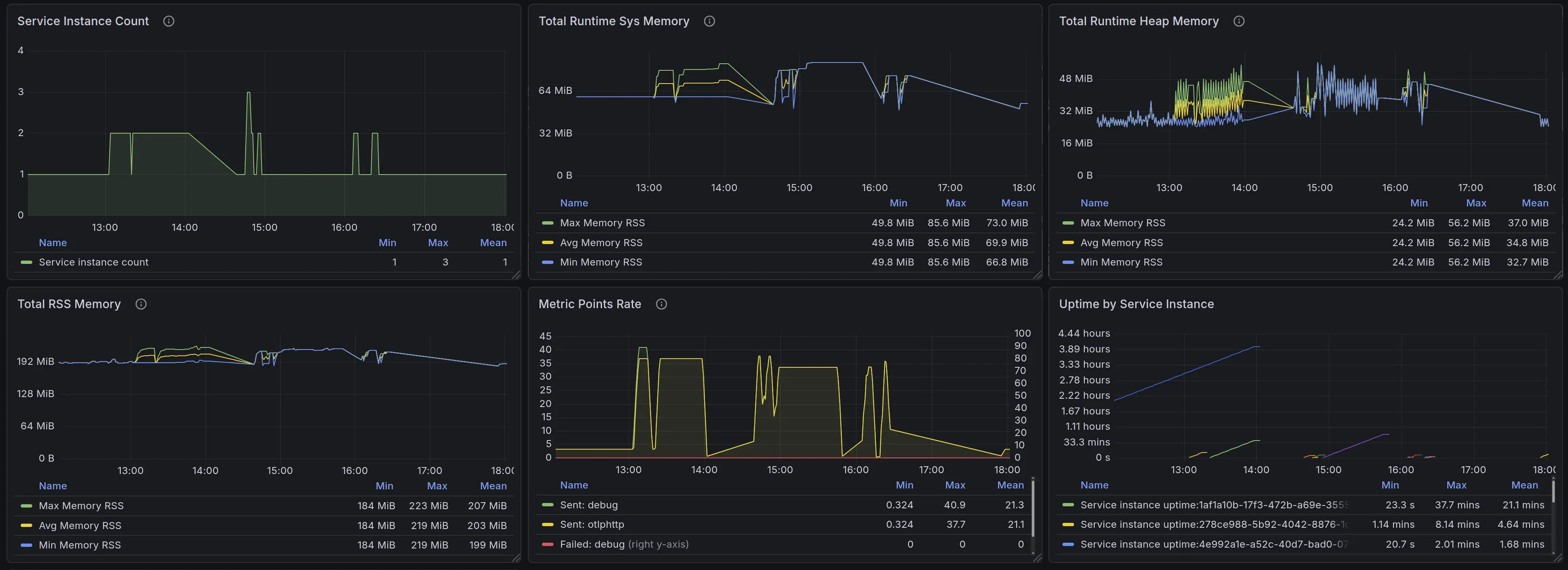Sort Uptime legend by Mean column
The width and height of the screenshot is (1568, 570).
tap(1524, 486)
